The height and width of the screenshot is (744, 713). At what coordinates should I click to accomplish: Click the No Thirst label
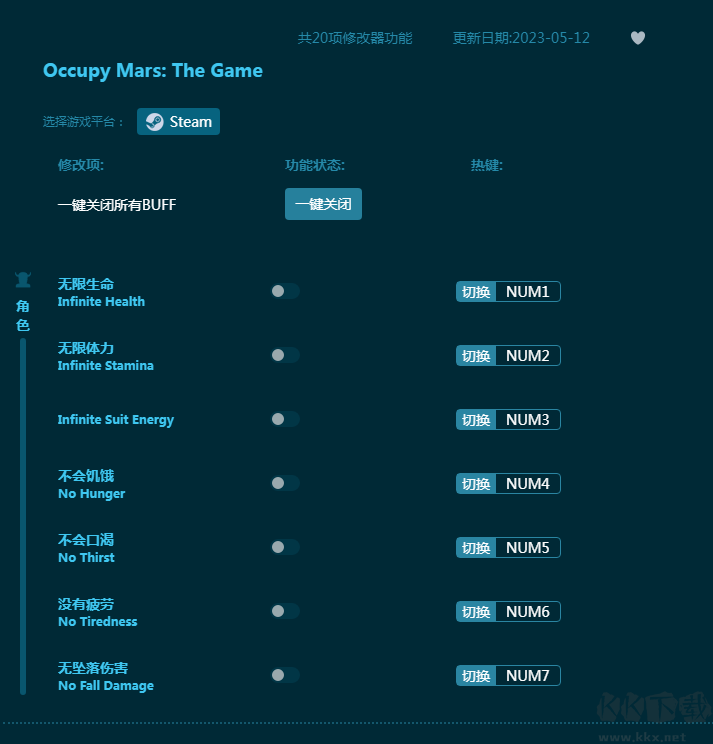(x=86, y=558)
